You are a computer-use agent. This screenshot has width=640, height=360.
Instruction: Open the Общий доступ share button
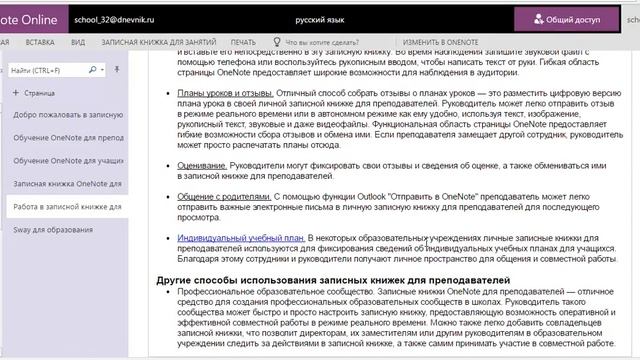click(567, 19)
